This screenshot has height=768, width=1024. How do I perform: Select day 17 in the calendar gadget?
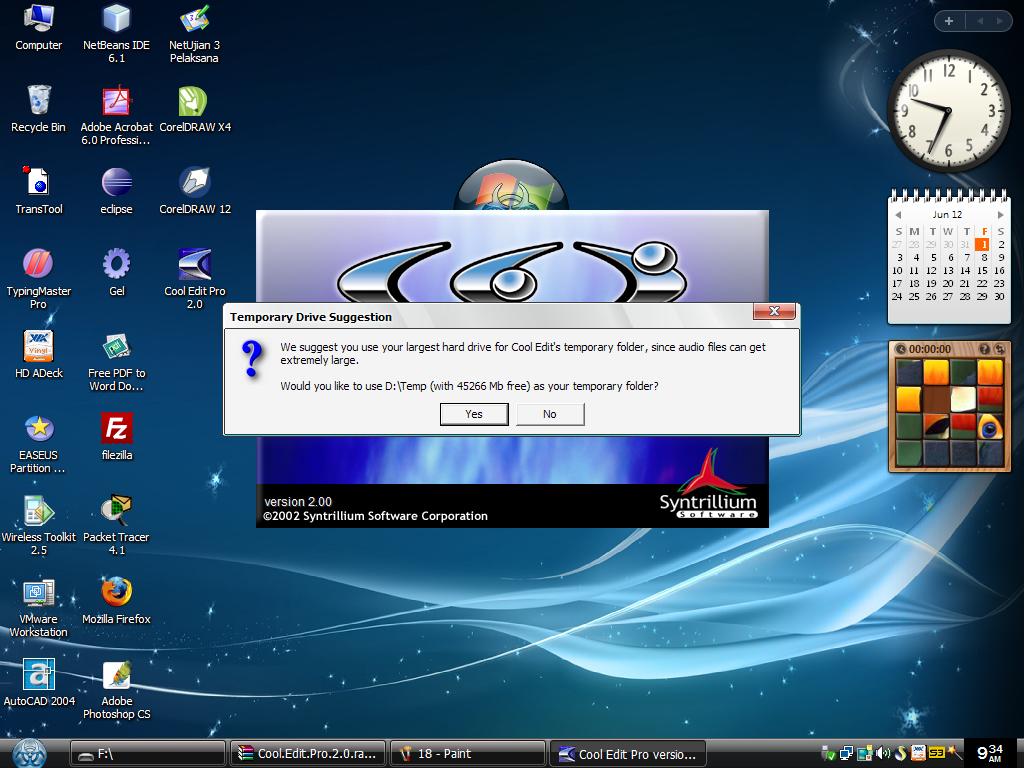click(x=898, y=283)
